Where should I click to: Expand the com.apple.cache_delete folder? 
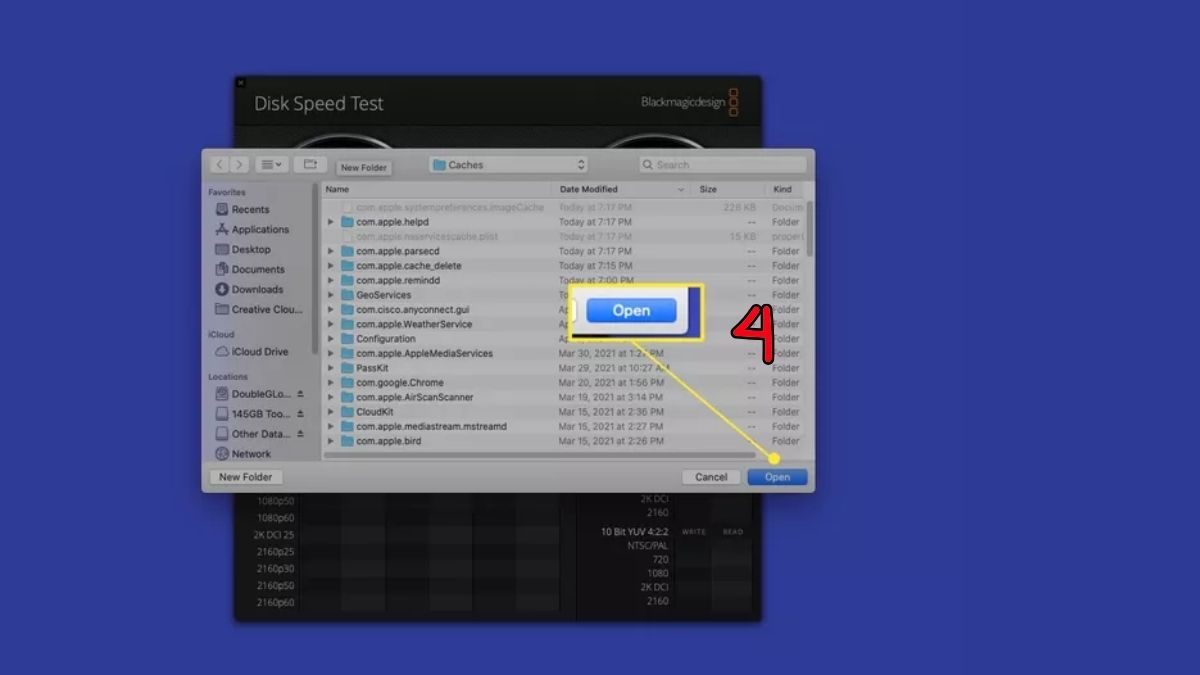pos(331,266)
